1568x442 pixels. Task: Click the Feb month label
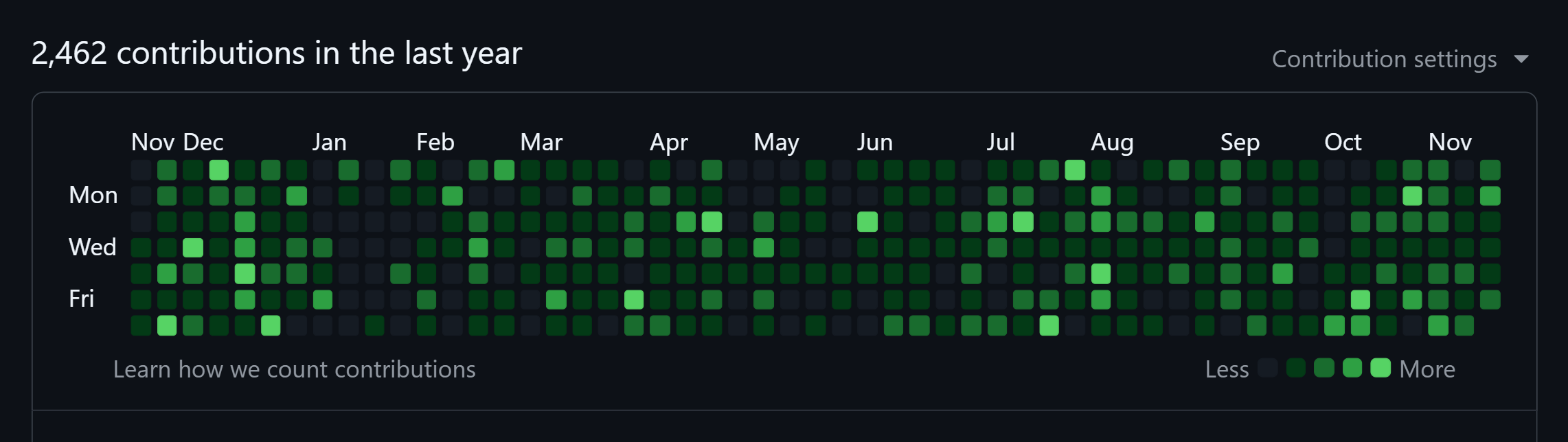coord(435,142)
